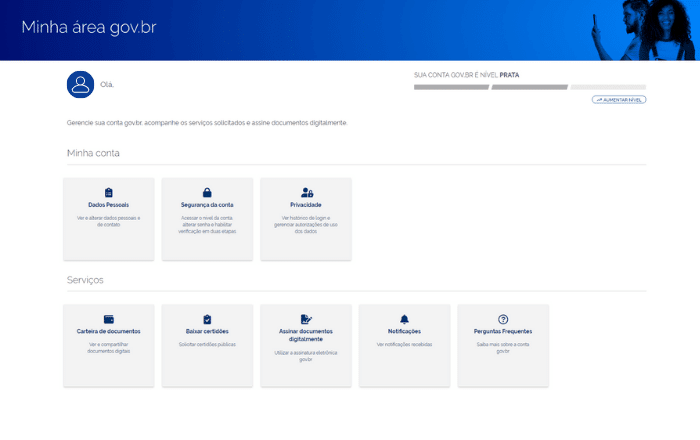The width and height of the screenshot is (700, 440).
Task: Open the Segurança da conta title link
Action: pos(207,205)
